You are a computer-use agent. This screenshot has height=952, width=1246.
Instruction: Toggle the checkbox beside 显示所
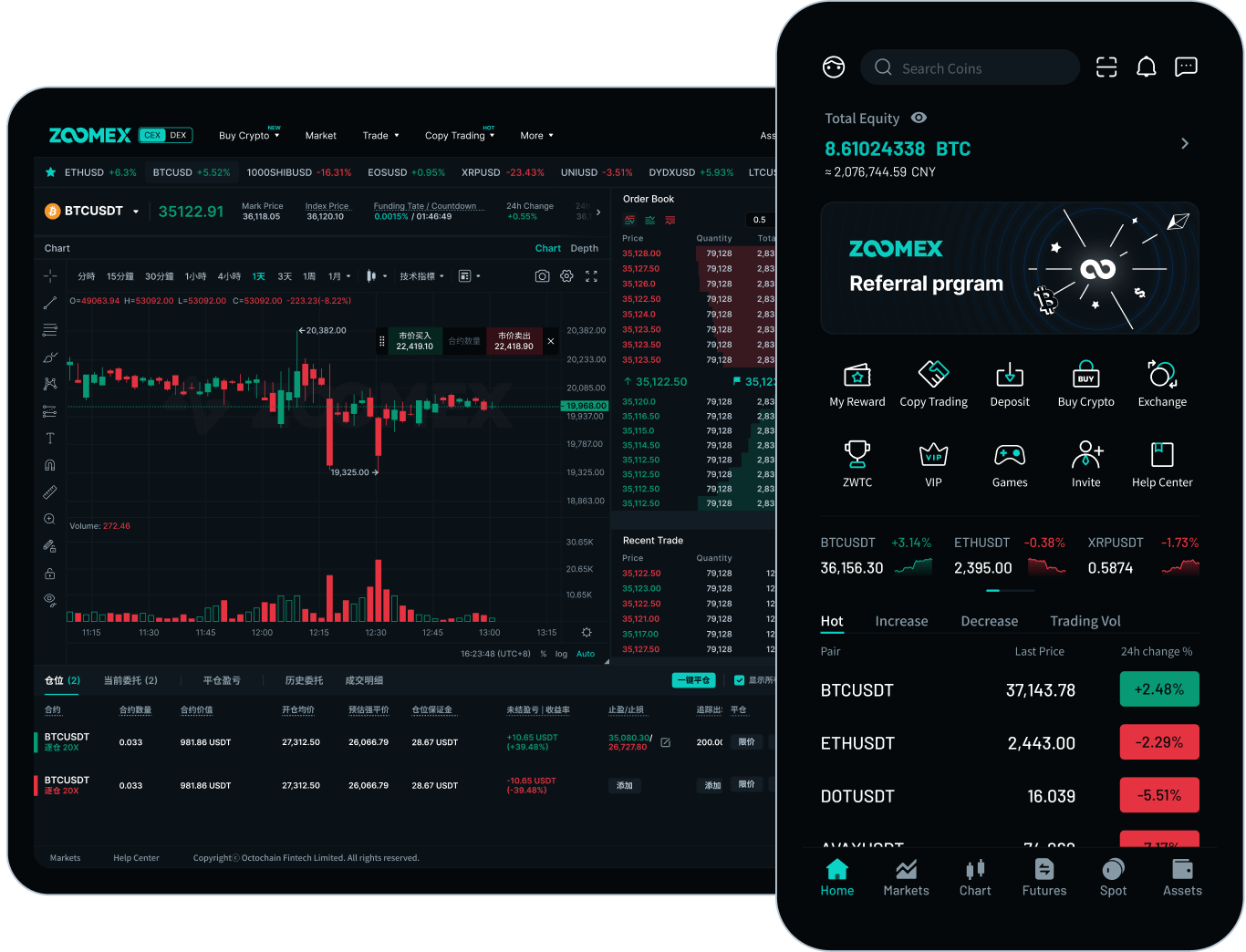pyautogui.click(x=739, y=680)
